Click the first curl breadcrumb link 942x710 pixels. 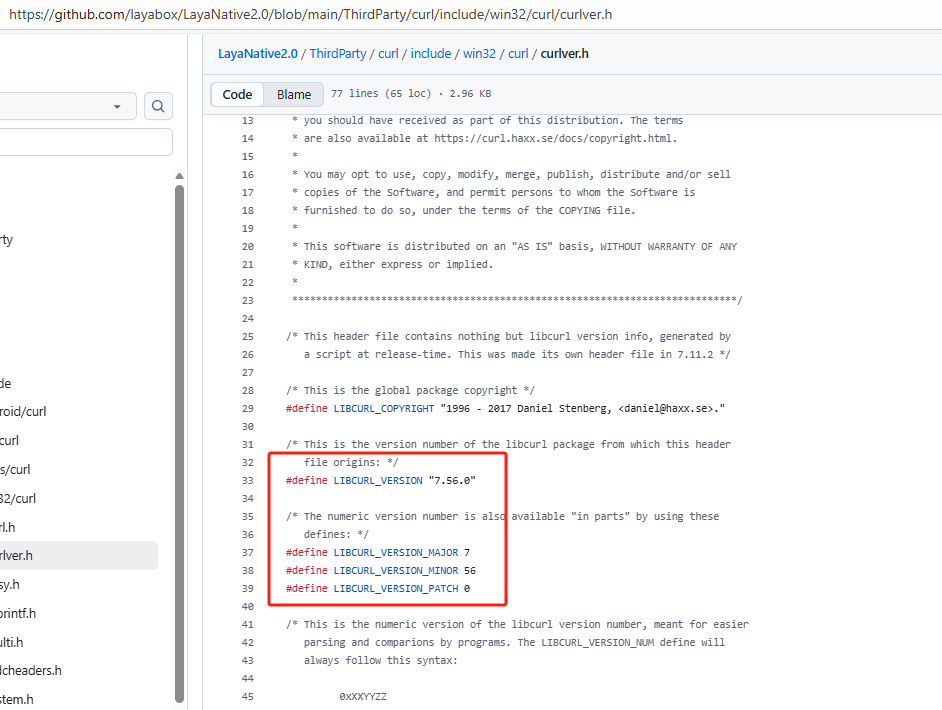coord(388,53)
